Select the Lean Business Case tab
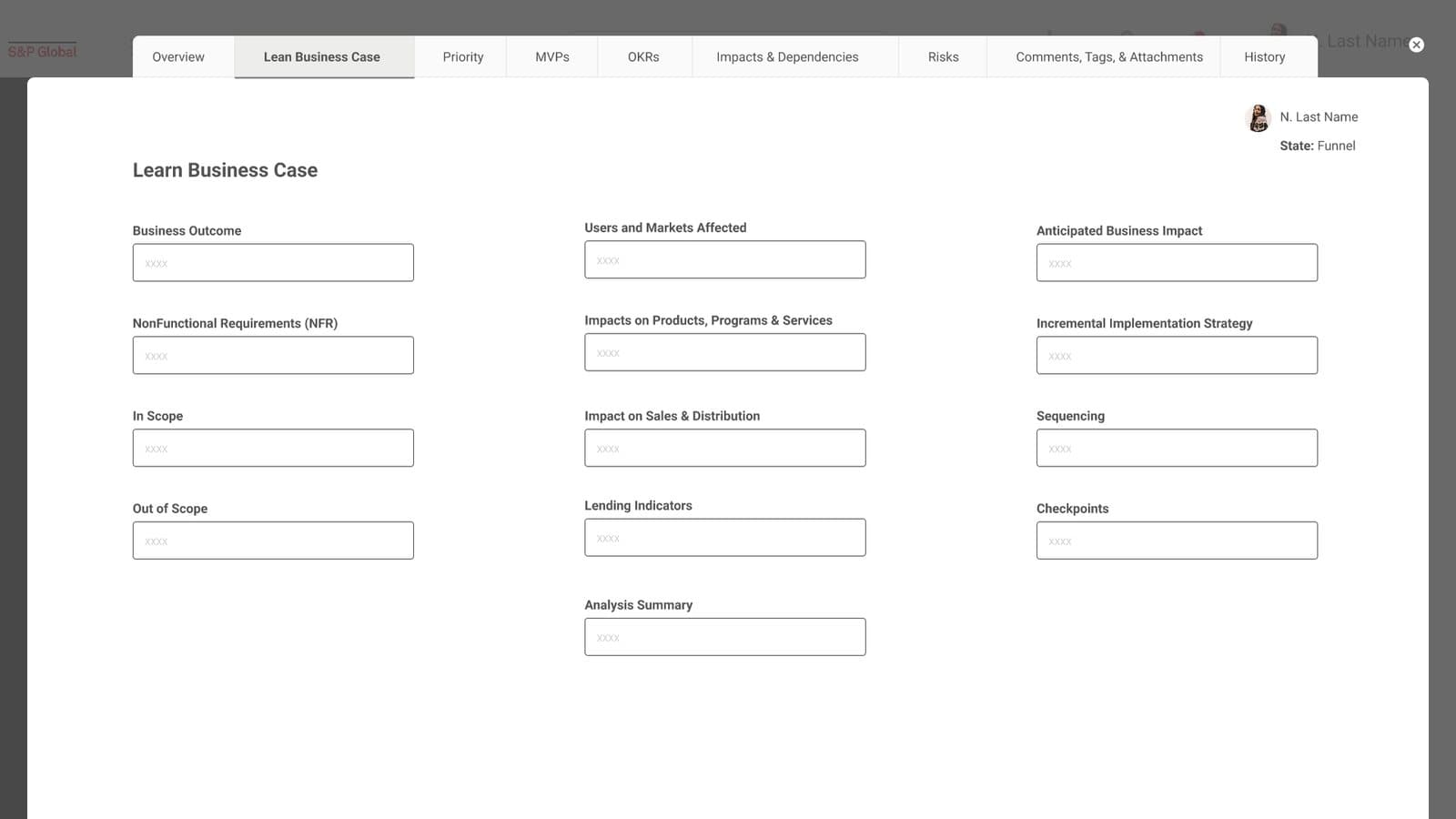The image size is (1456, 819). (x=322, y=56)
